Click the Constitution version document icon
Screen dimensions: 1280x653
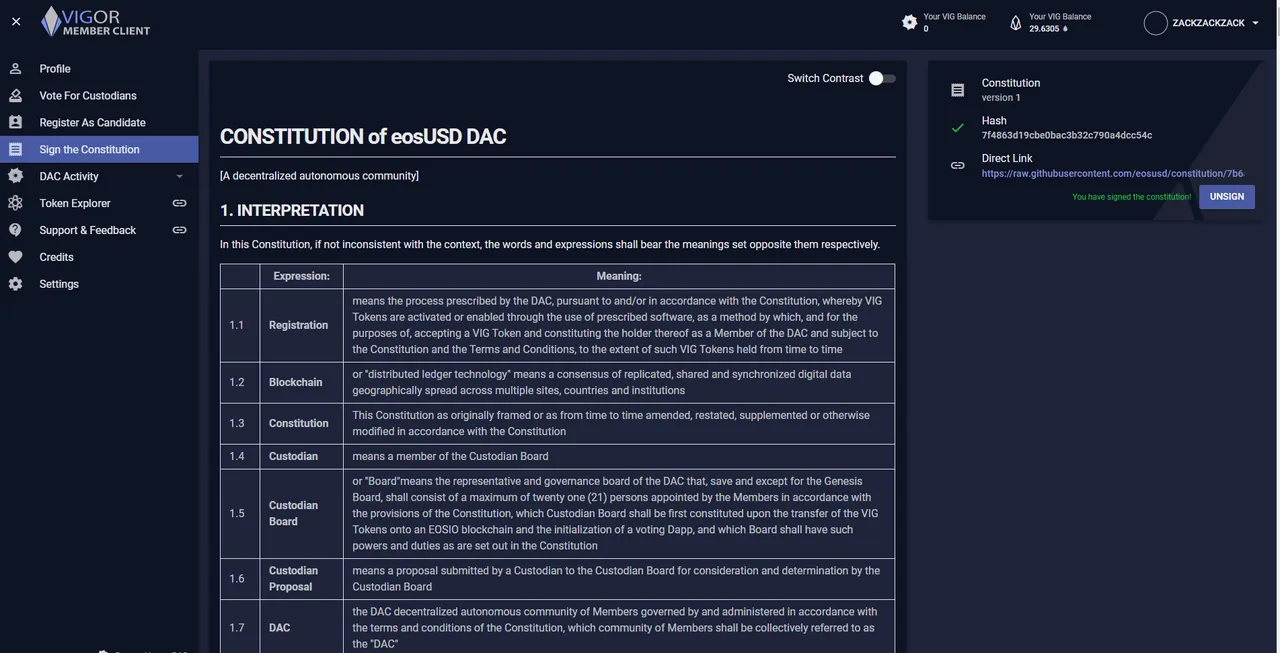(958, 90)
